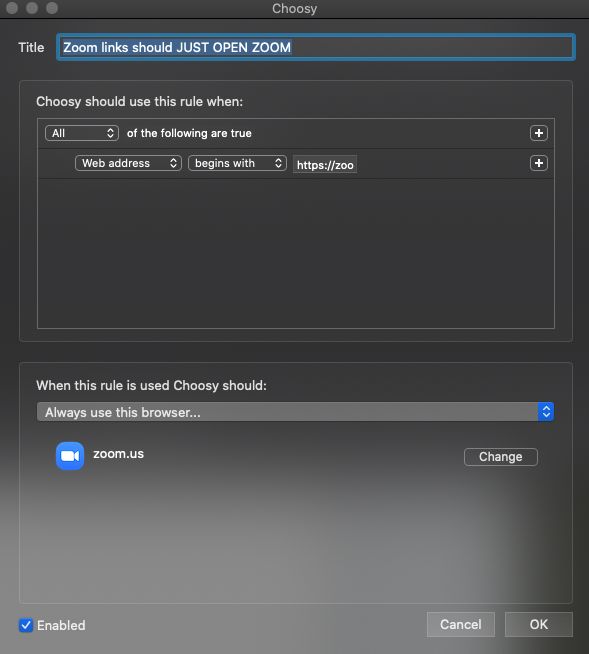Add a condition with the top plus button

pos(539,133)
